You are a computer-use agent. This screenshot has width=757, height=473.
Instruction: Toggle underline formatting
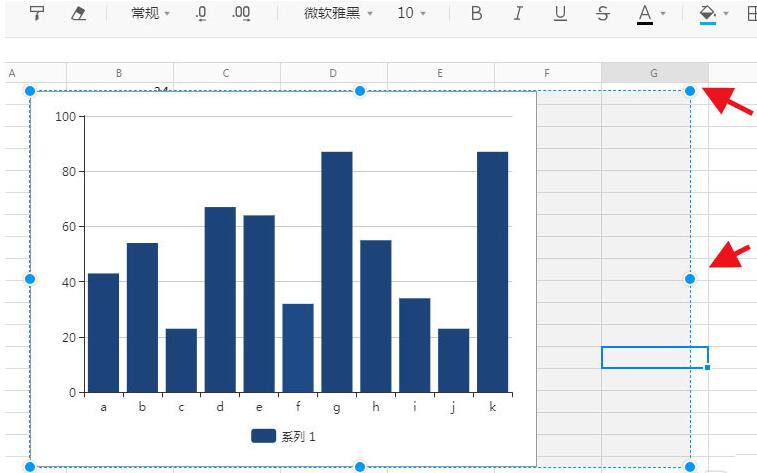coord(560,13)
